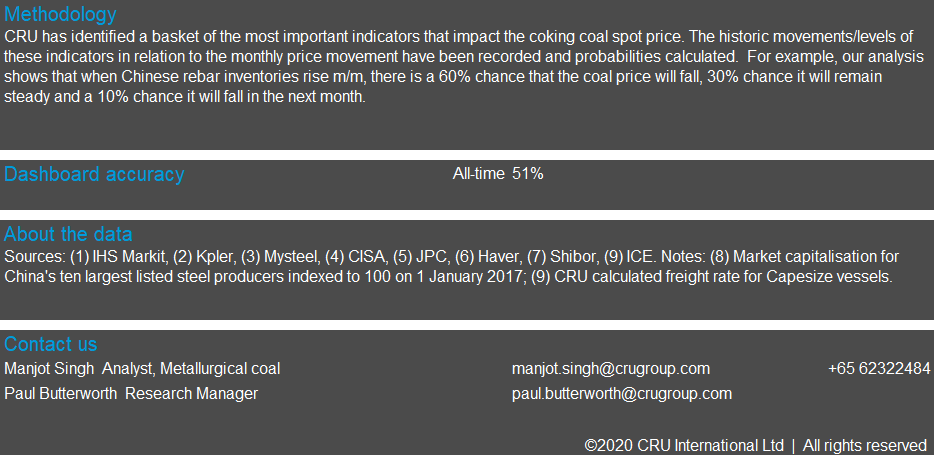Click the Kpler source reference
Viewport: 934px width, 455px height.
(214, 255)
